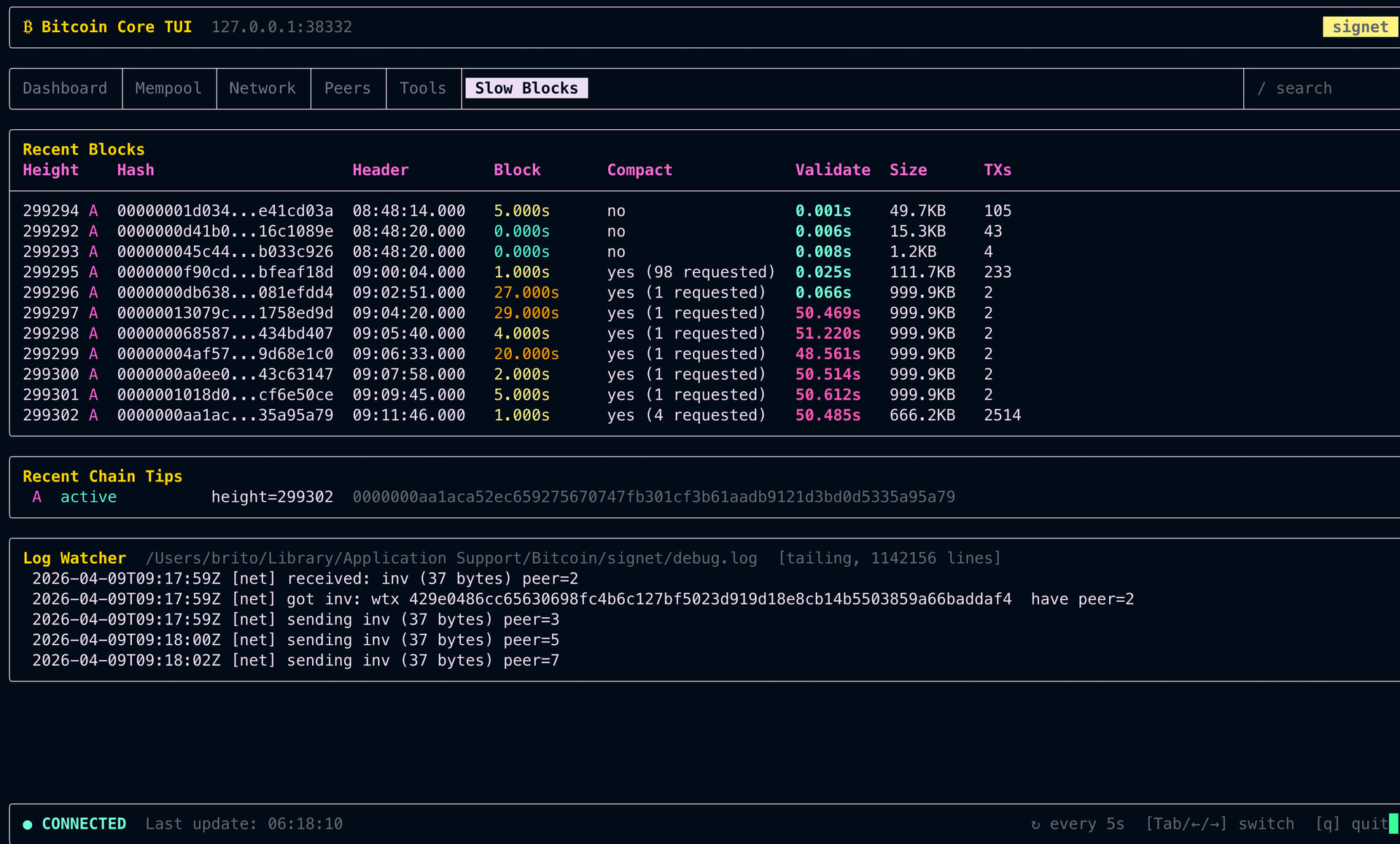Select the Tools tab

(423, 88)
